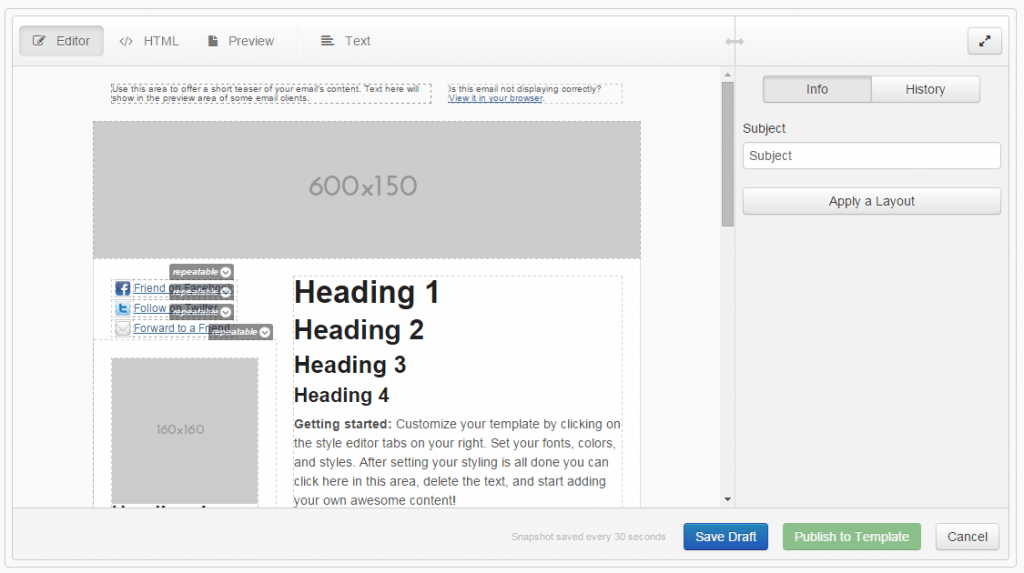Click Apply a Layout button
1024x573 pixels.
point(871,201)
